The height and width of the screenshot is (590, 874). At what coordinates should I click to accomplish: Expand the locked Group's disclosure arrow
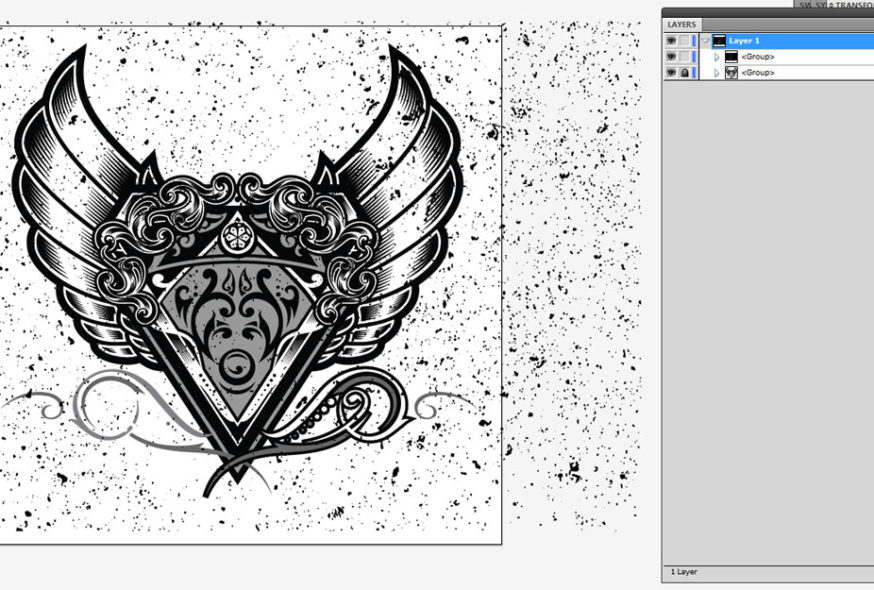pyautogui.click(x=715, y=71)
